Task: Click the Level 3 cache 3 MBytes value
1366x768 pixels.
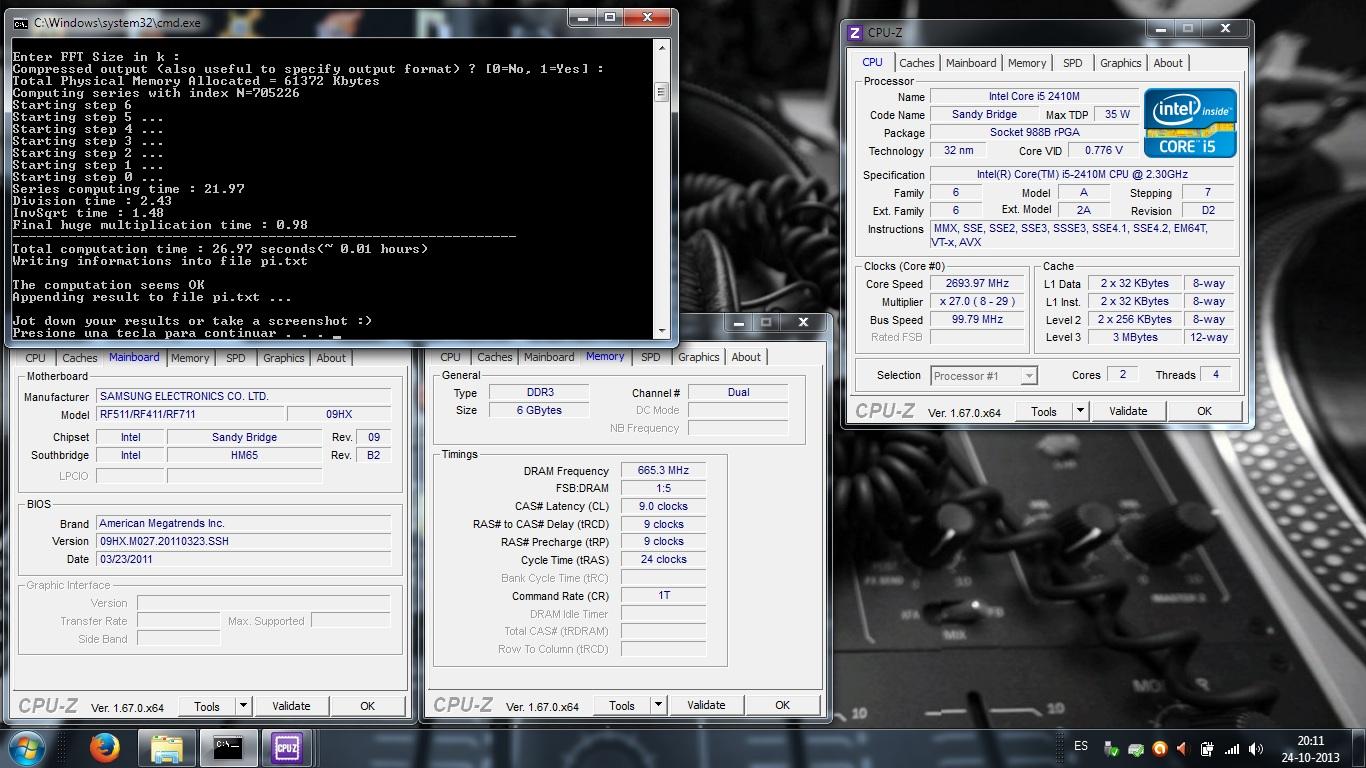Action: pos(1135,338)
